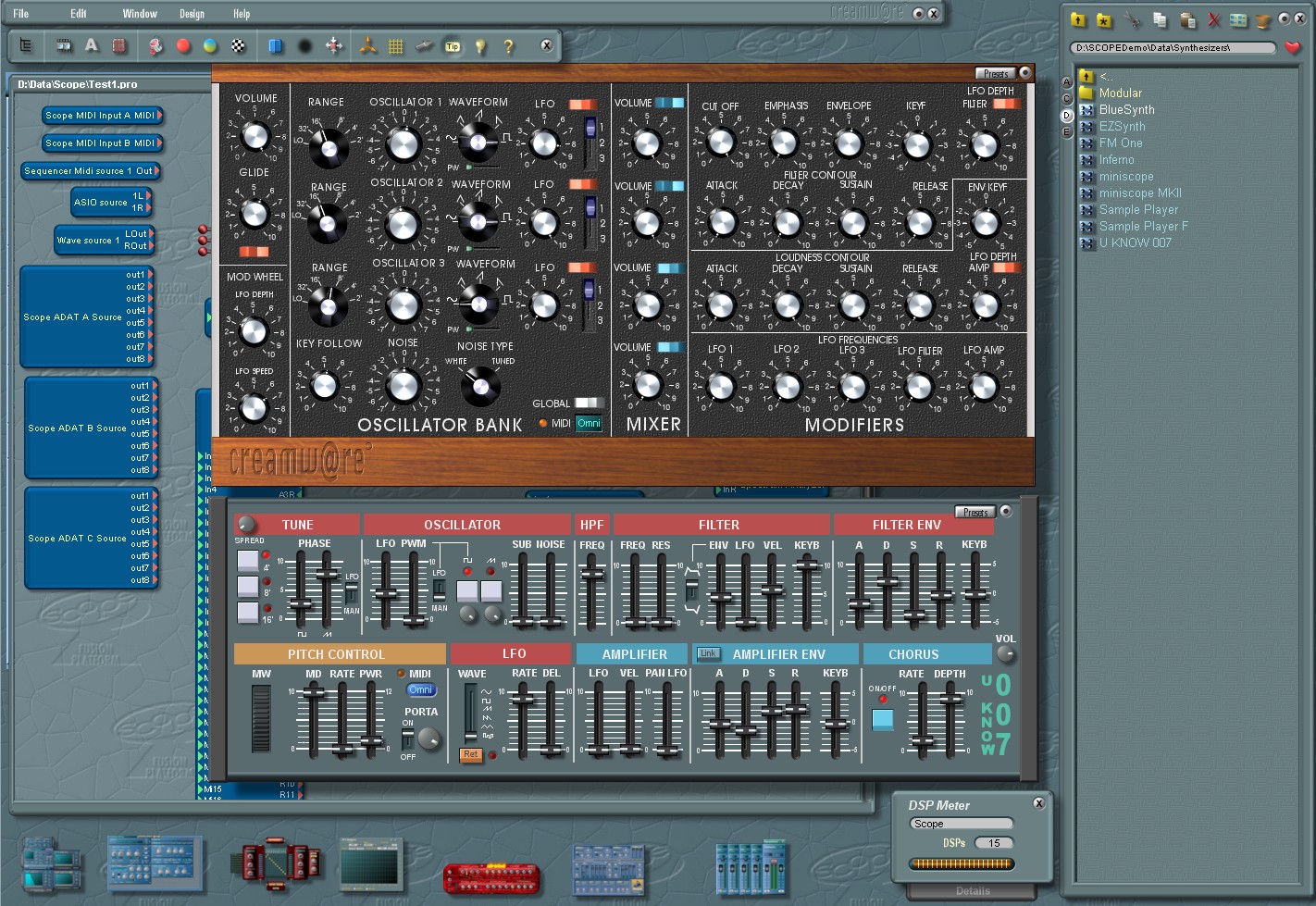Open the Design menu
Screen dimensions: 1316x906
coord(192,13)
